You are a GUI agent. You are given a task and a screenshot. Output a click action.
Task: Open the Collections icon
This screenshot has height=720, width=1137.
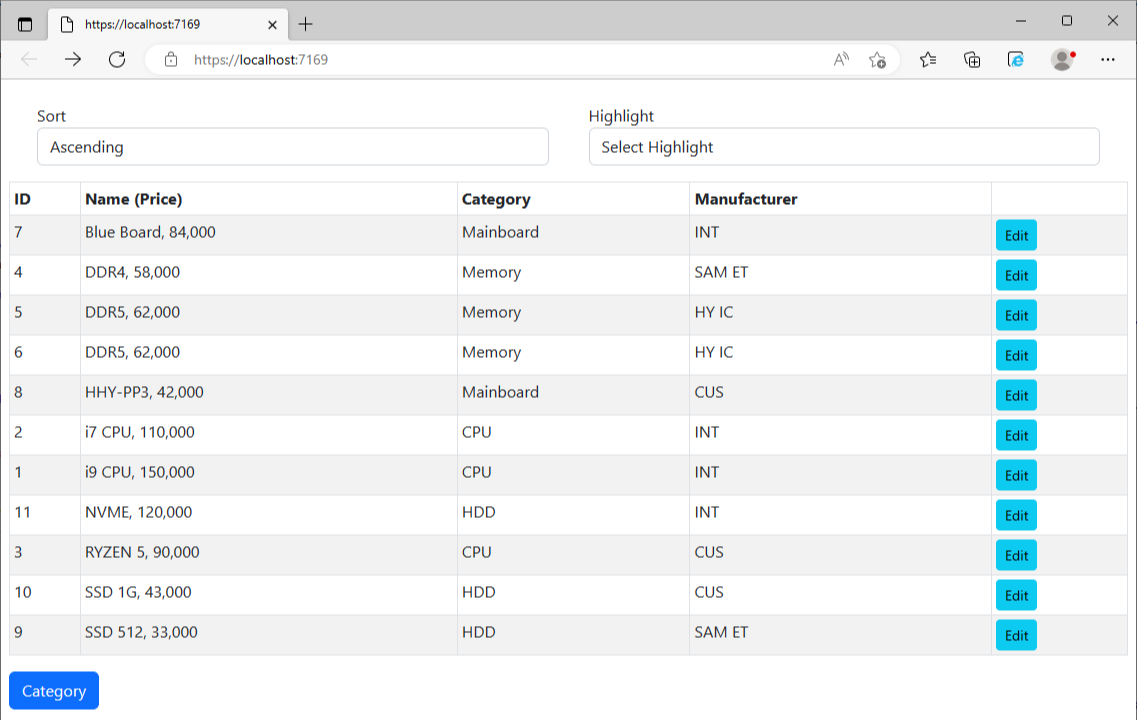click(x=972, y=59)
